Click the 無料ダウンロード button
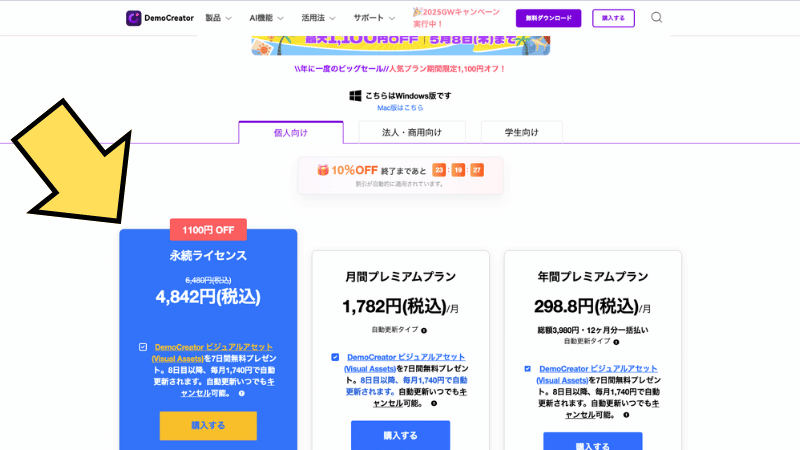This screenshot has height=450, width=800. coord(548,18)
